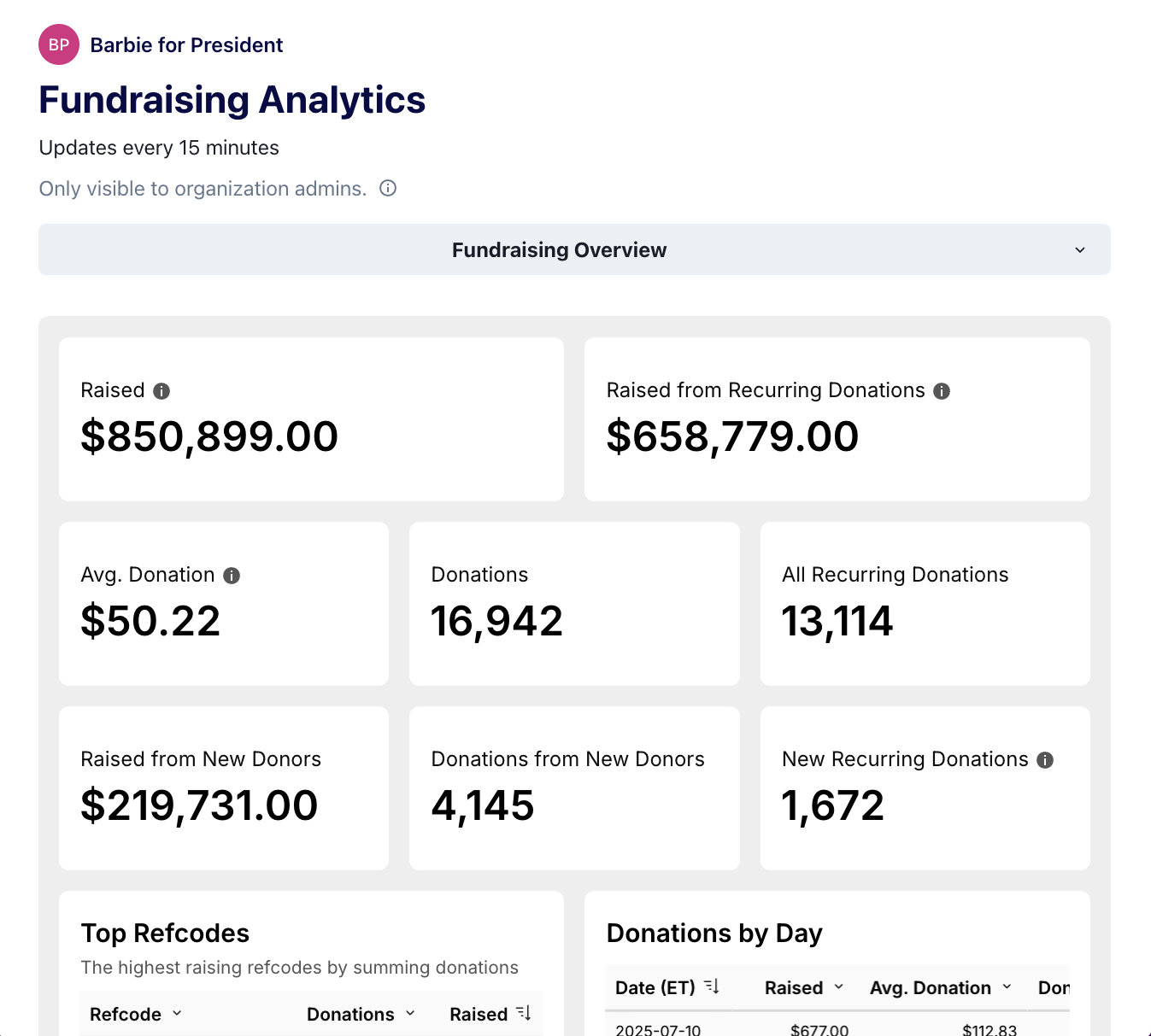This screenshot has width=1151, height=1036.
Task: Open the Raised dropdown in Donations by Day
Action: (839, 987)
